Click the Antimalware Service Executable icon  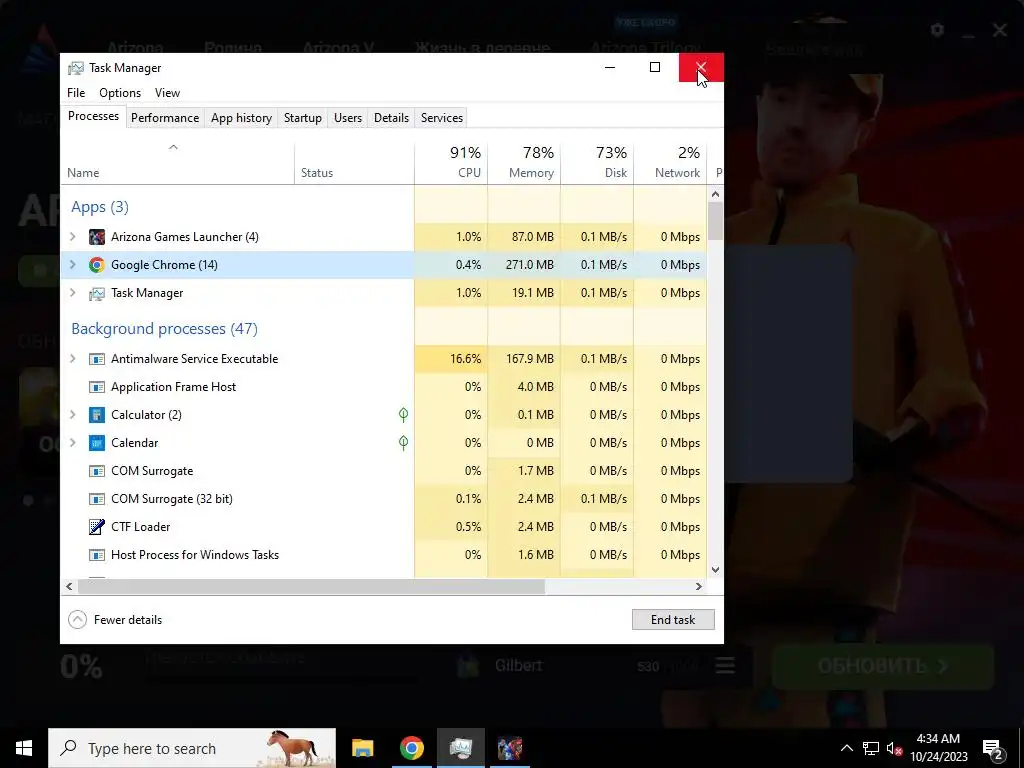click(x=97, y=359)
